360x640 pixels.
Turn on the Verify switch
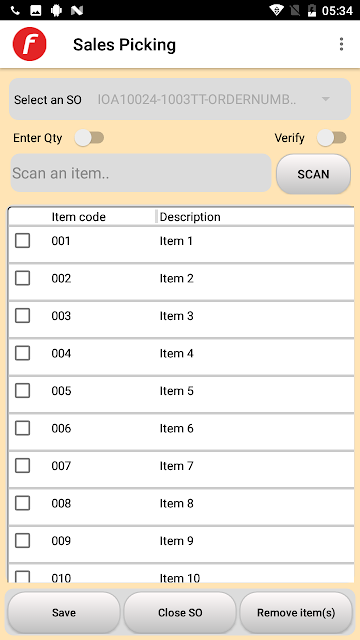point(331,138)
